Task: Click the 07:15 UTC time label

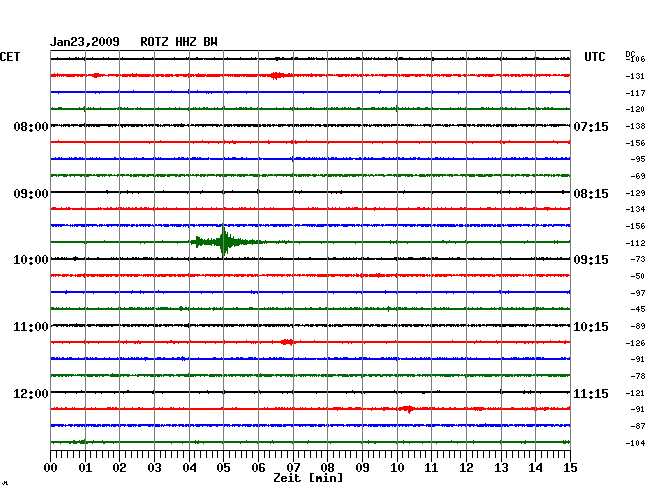Action: pos(591,126)
